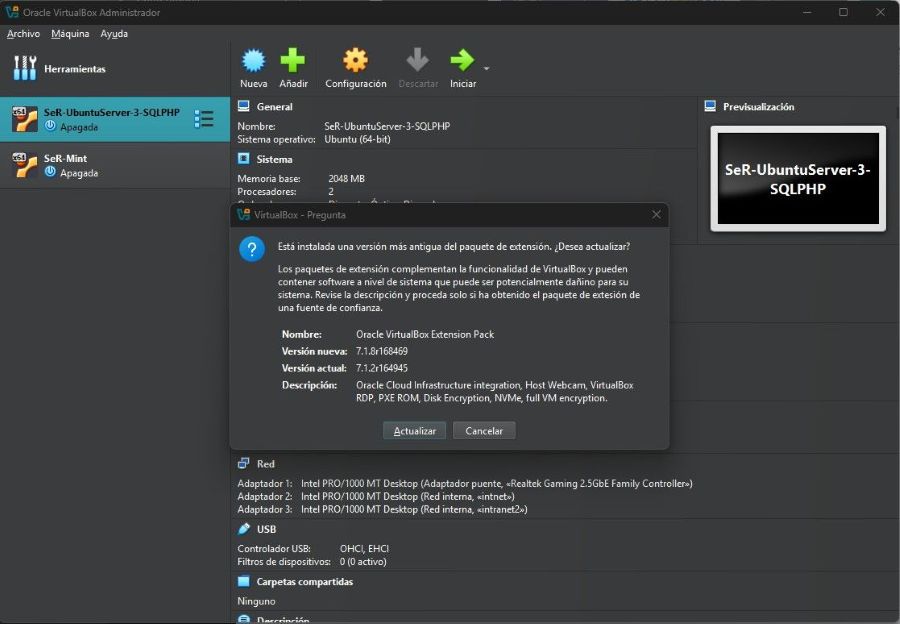Select the Herramientas tools icon
This screenshot has width=900, height=624.
click(25, 68)
